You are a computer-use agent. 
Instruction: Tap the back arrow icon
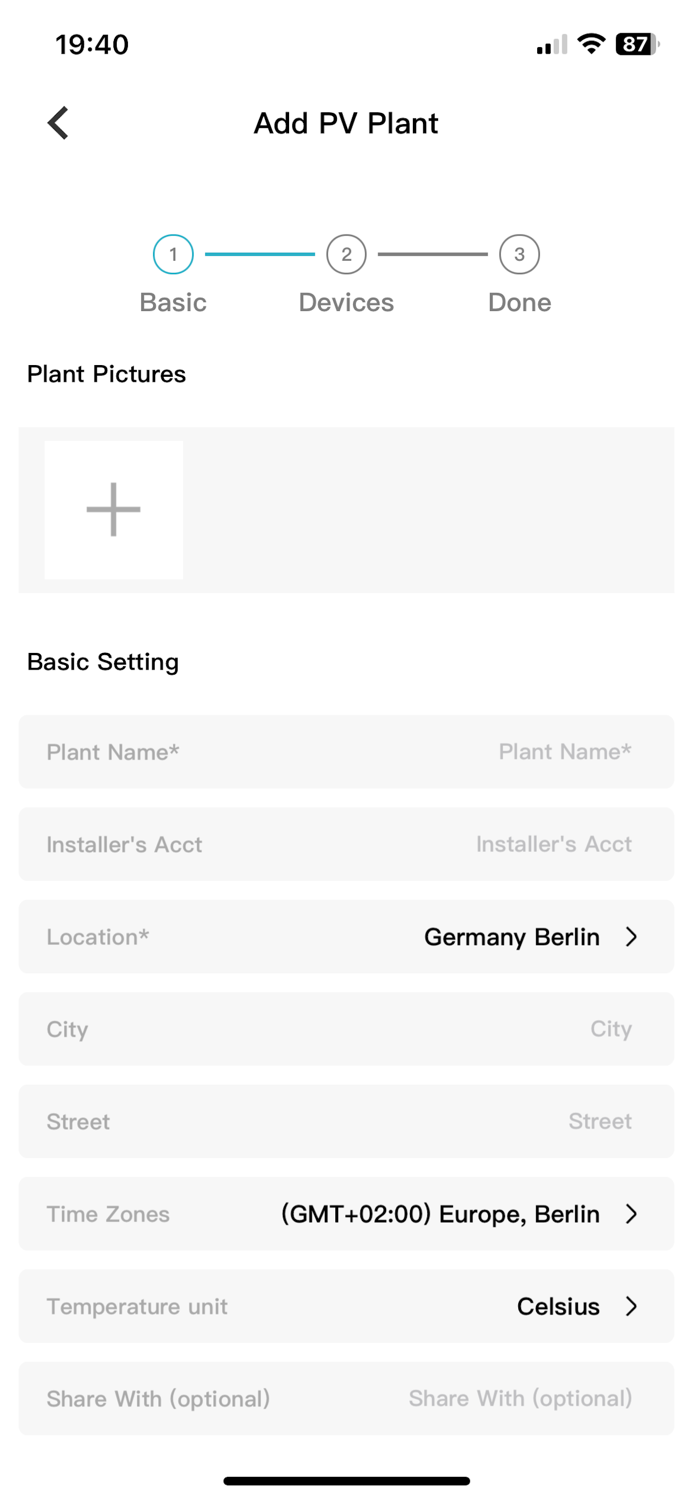tap(58, 123)
